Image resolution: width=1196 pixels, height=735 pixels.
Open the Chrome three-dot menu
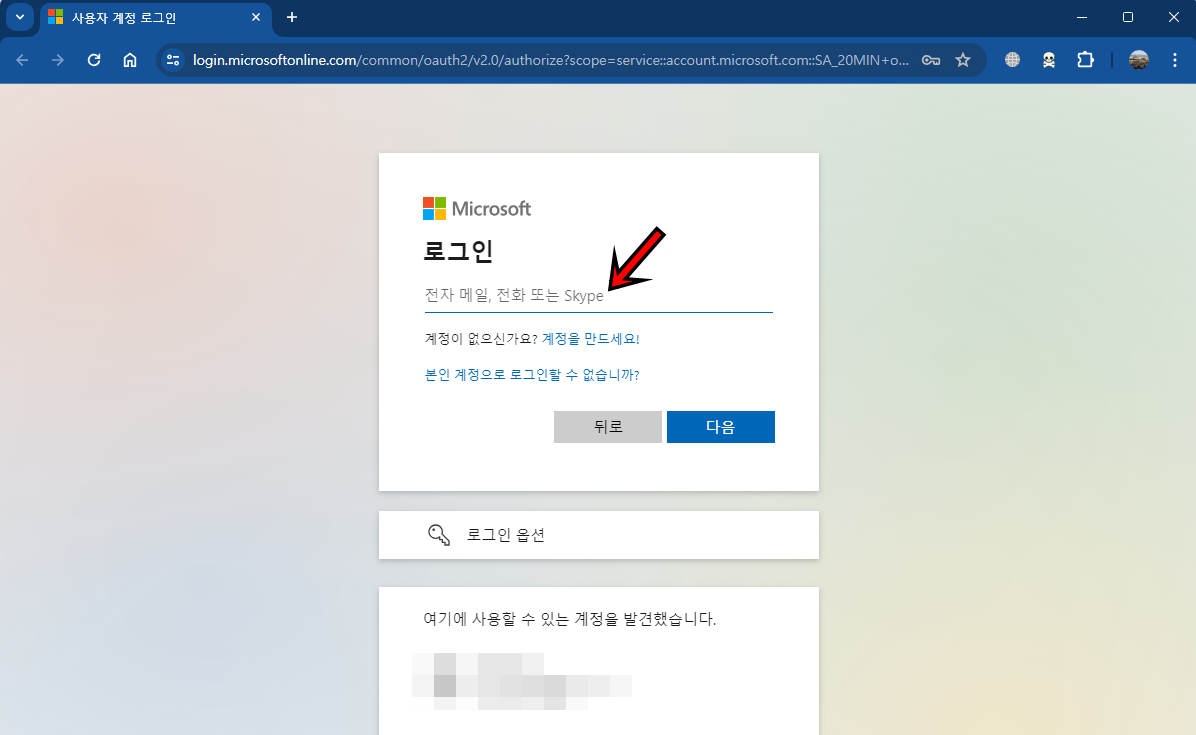[1175, 60]
